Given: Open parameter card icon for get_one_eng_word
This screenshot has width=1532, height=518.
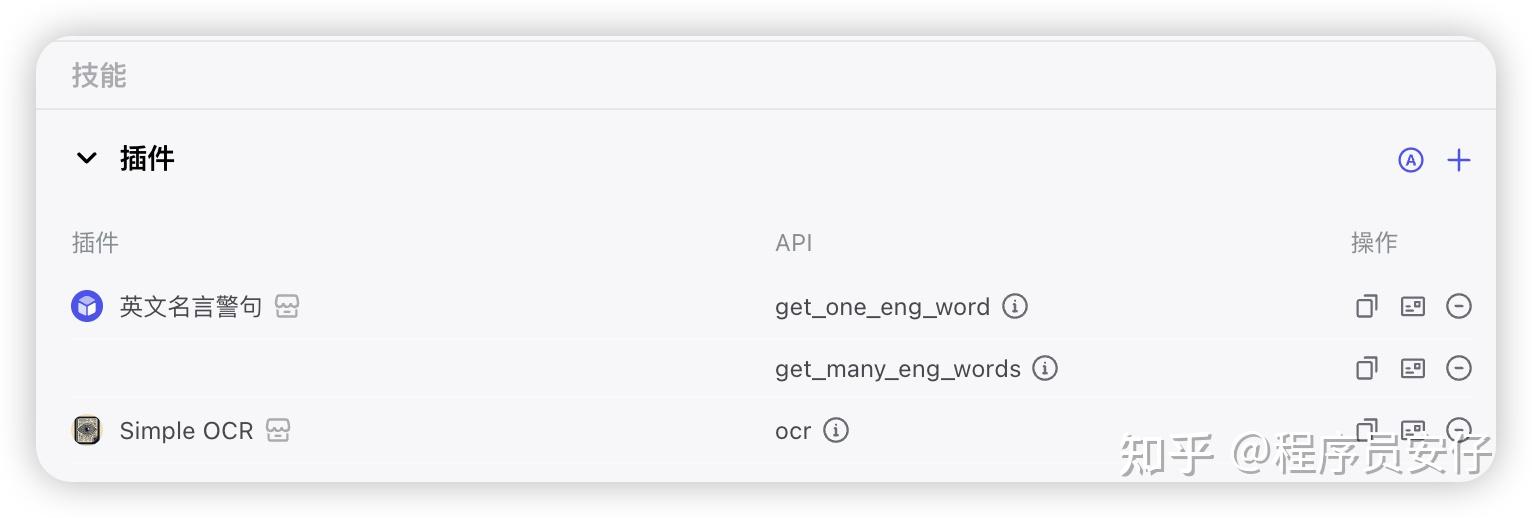Looking at the screenshot, I should click(x=1413, y=306).
